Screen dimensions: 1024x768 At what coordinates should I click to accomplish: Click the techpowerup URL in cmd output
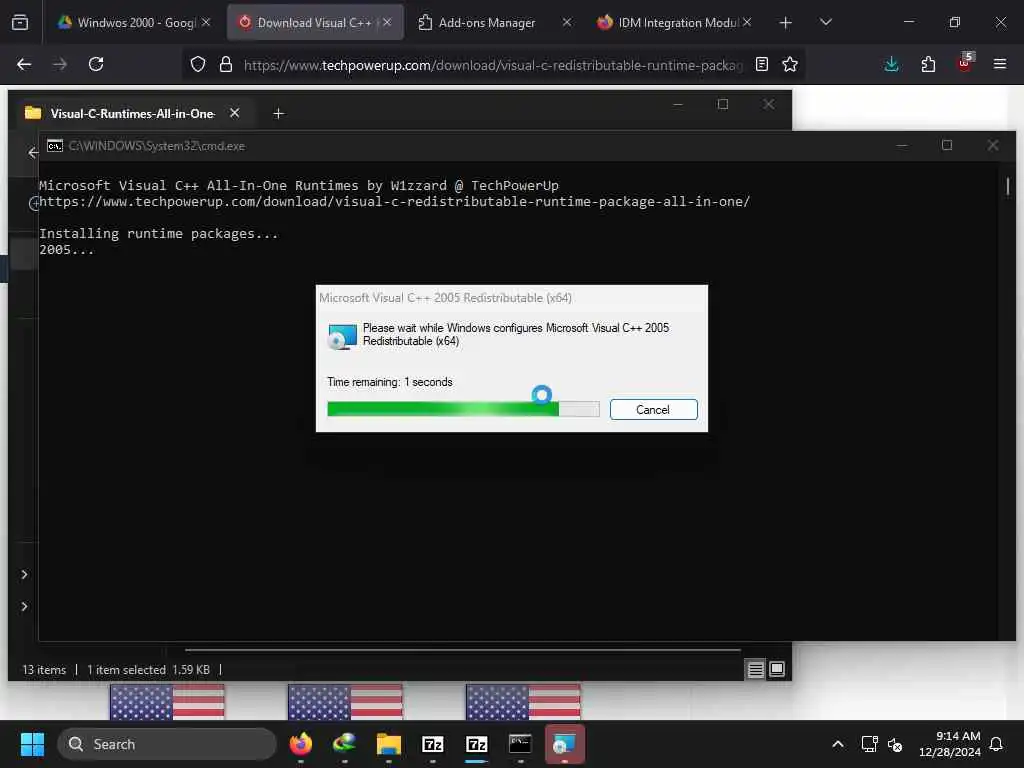394,202
